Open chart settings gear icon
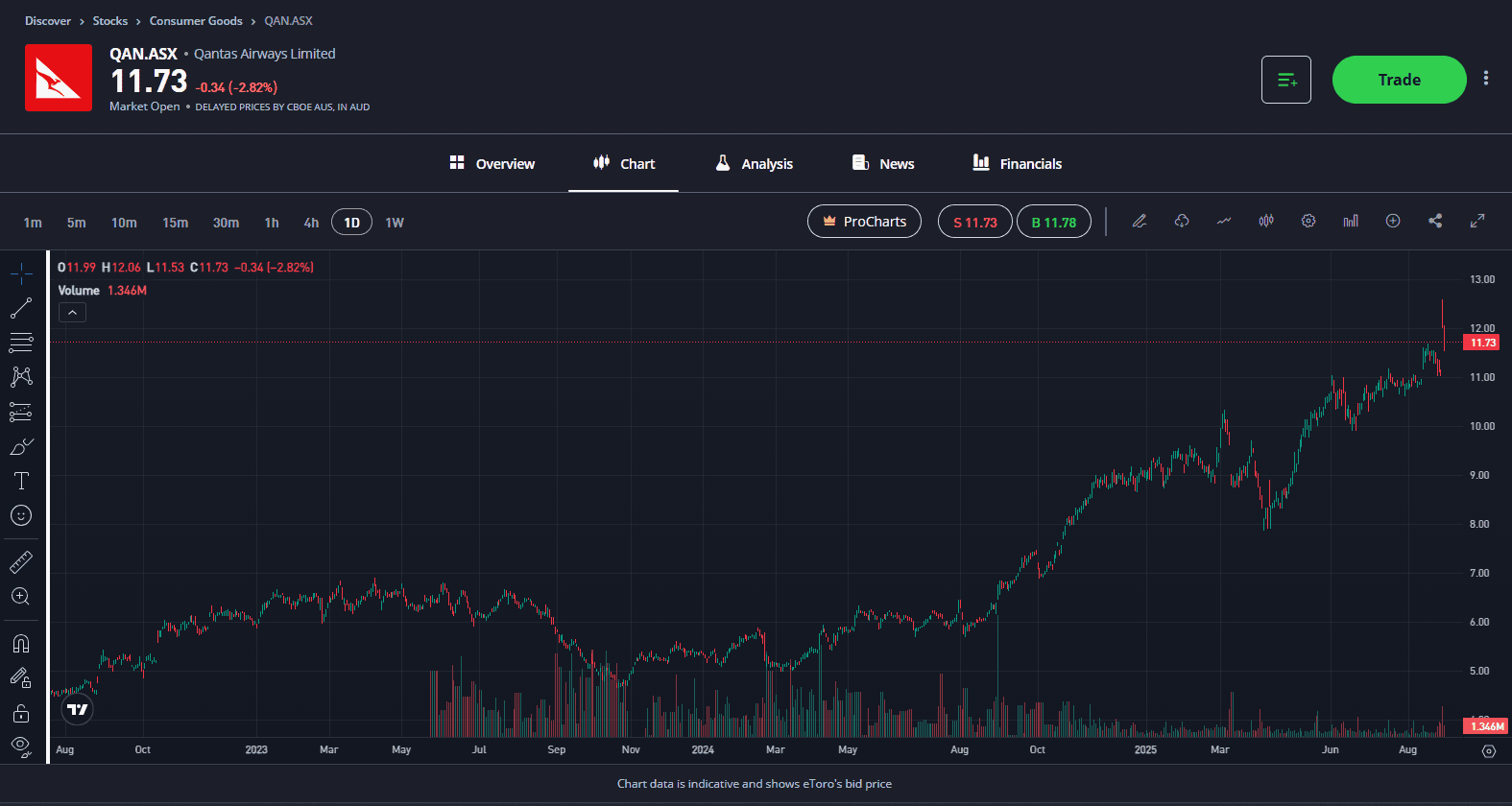Image resolution: width=1512 pixels, height=806 pixels. point(1308,221)
